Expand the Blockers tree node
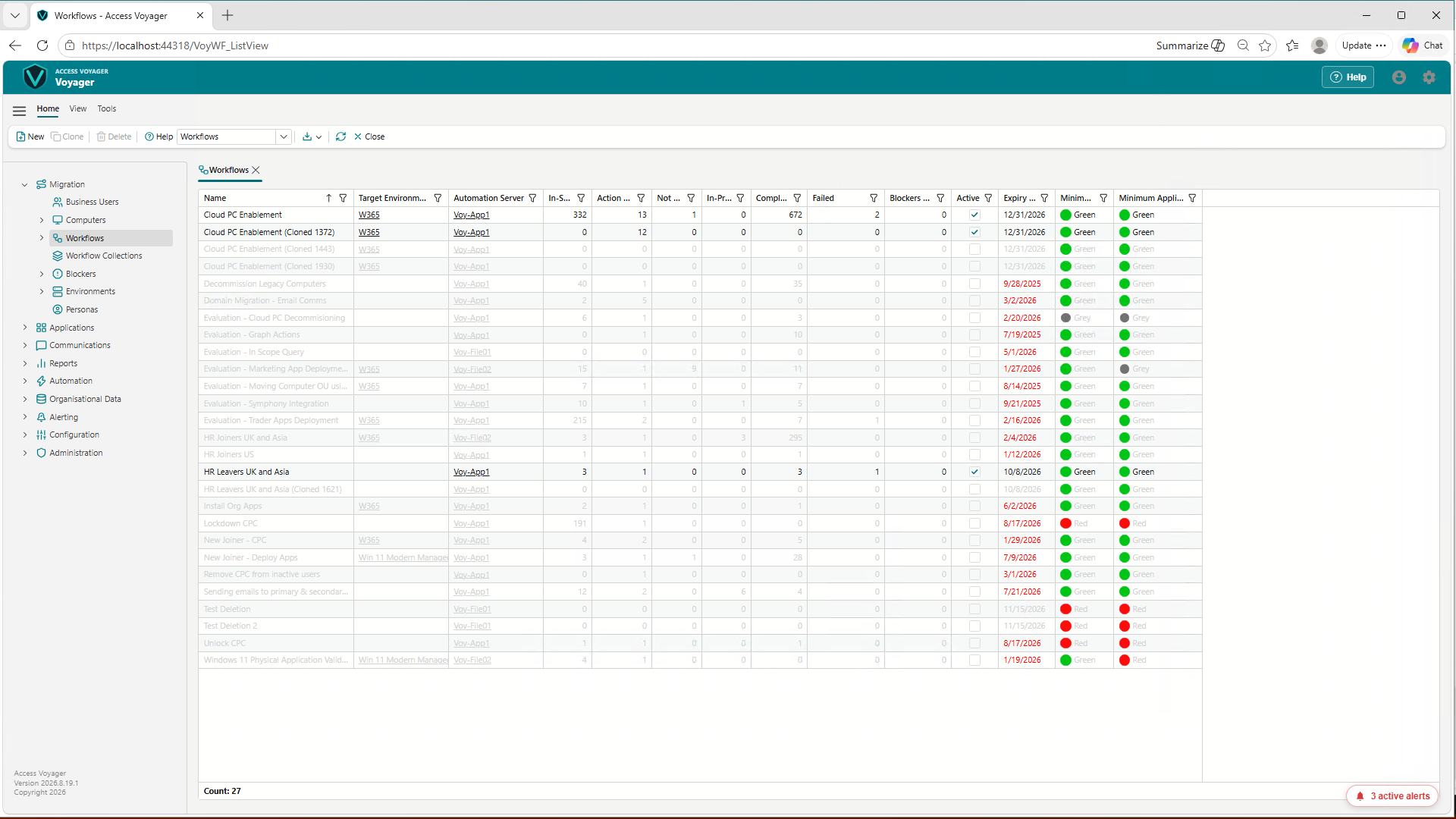The height and width of the screenshot is (819, 1456). point(42,275)
